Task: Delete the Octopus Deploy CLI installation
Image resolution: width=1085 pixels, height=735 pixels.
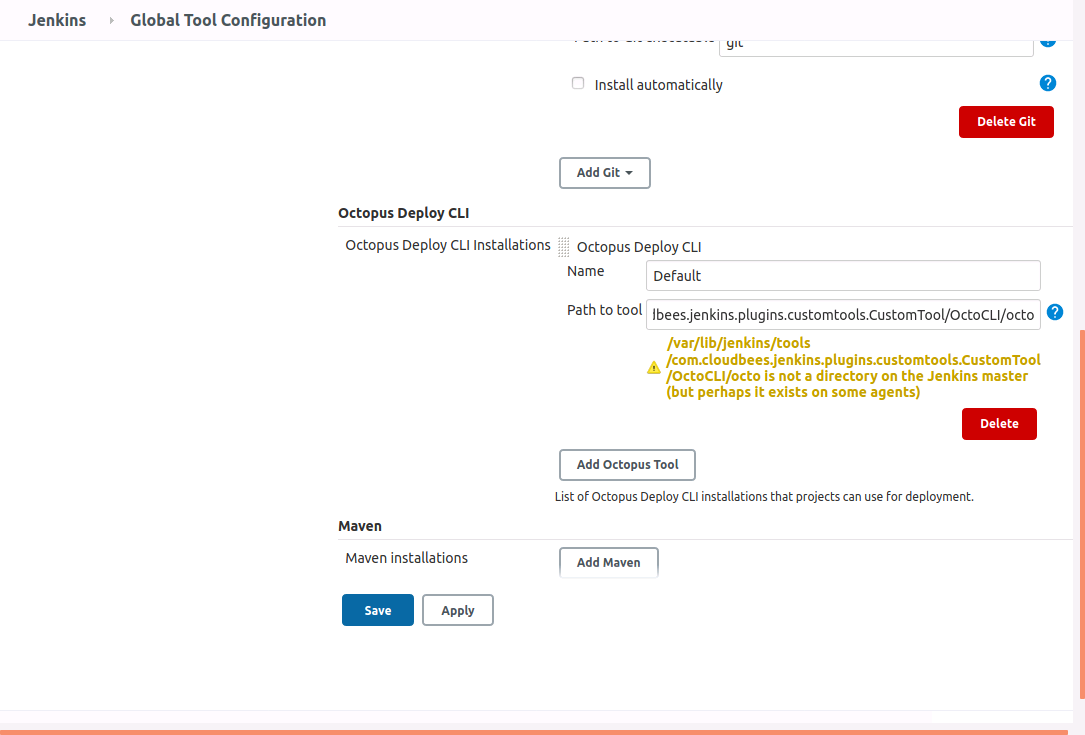Action: pos(998,424)
